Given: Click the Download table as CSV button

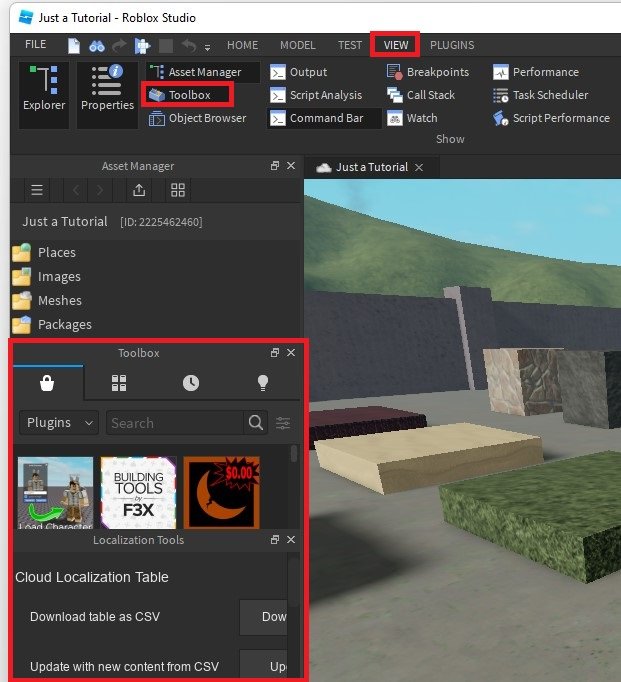Looking at the screenshot, I should point(264,617).
